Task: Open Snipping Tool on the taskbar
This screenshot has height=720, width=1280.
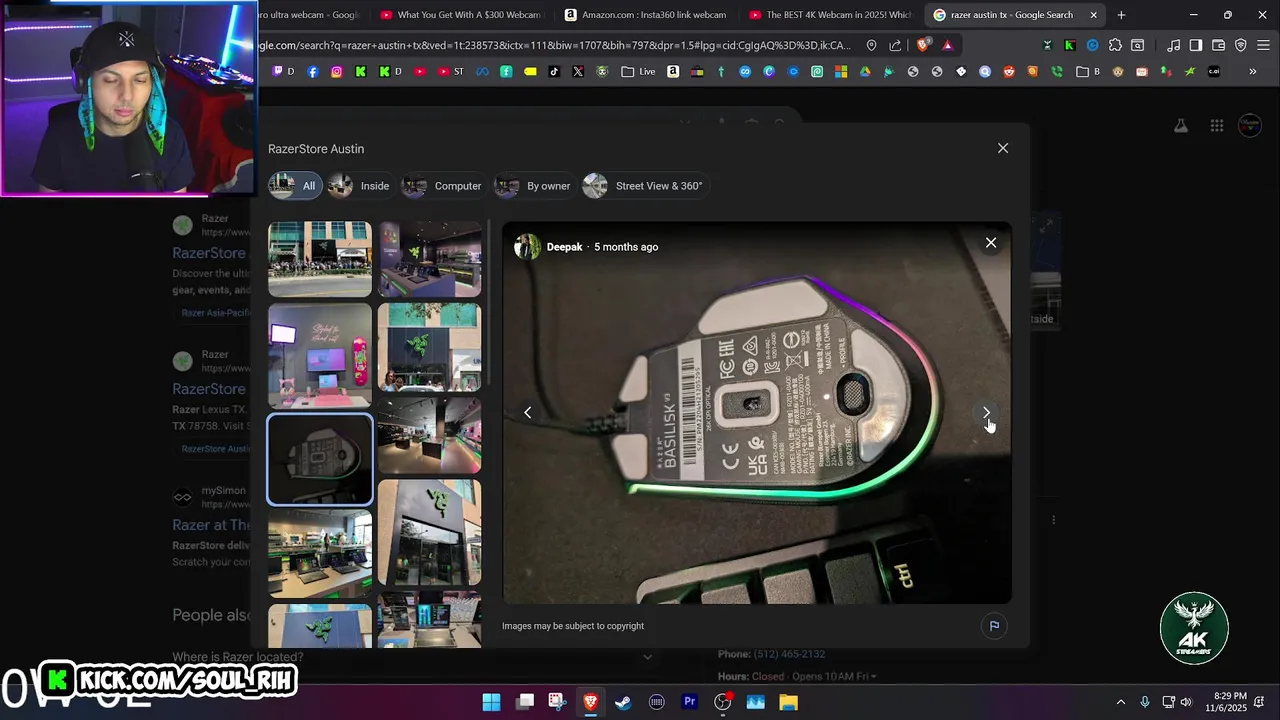Action: coord(557,702)
